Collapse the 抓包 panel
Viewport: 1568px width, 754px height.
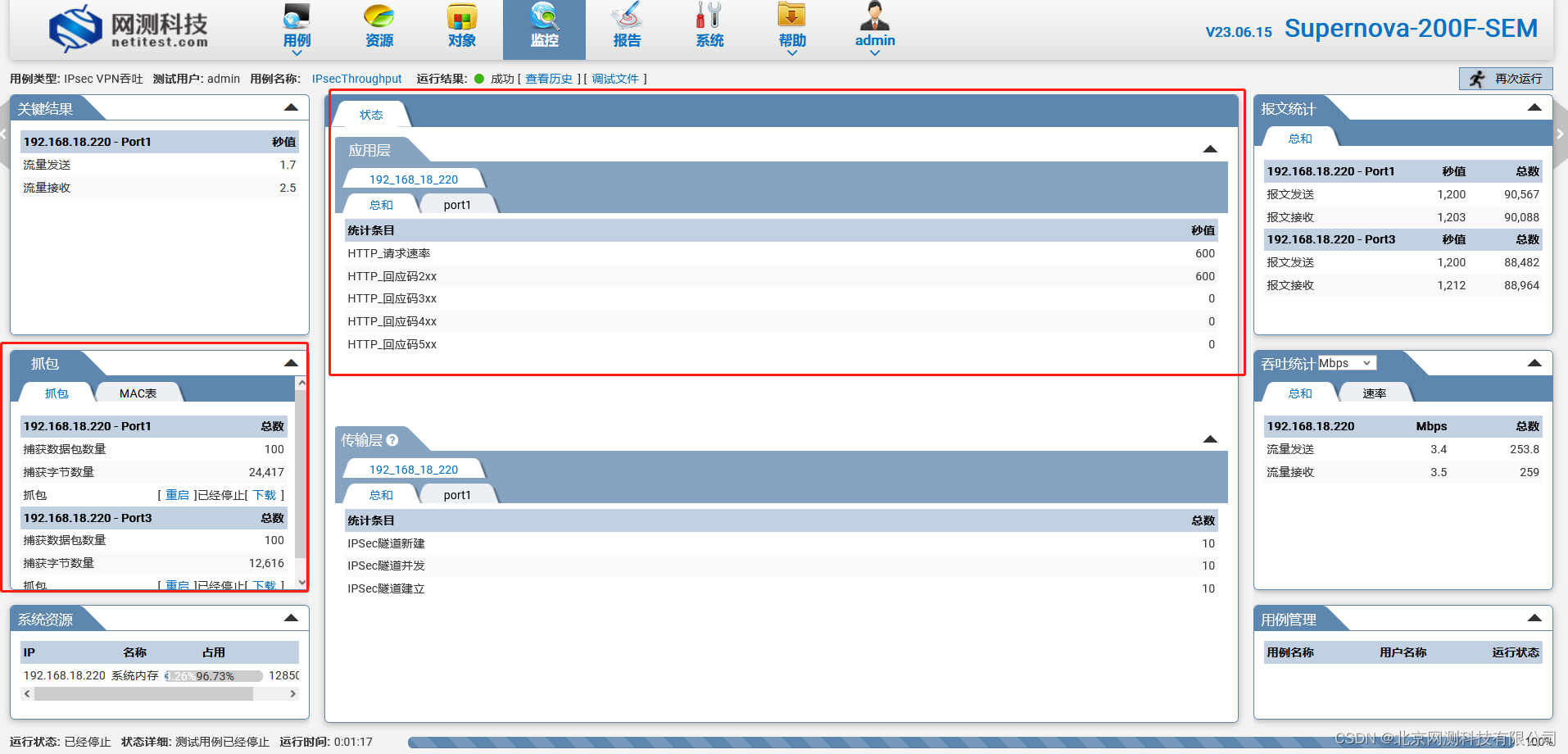click(x=291, y=362)
